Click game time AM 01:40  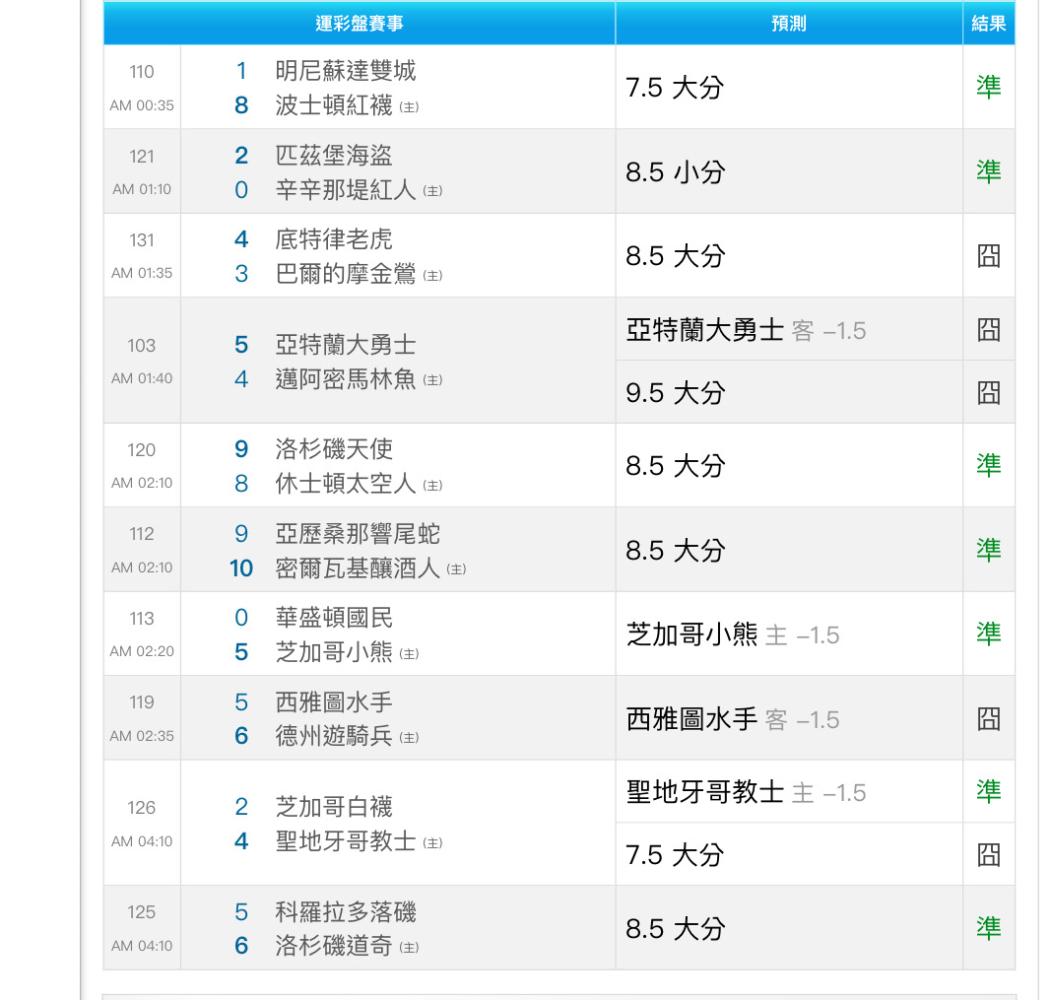[141, 378]
